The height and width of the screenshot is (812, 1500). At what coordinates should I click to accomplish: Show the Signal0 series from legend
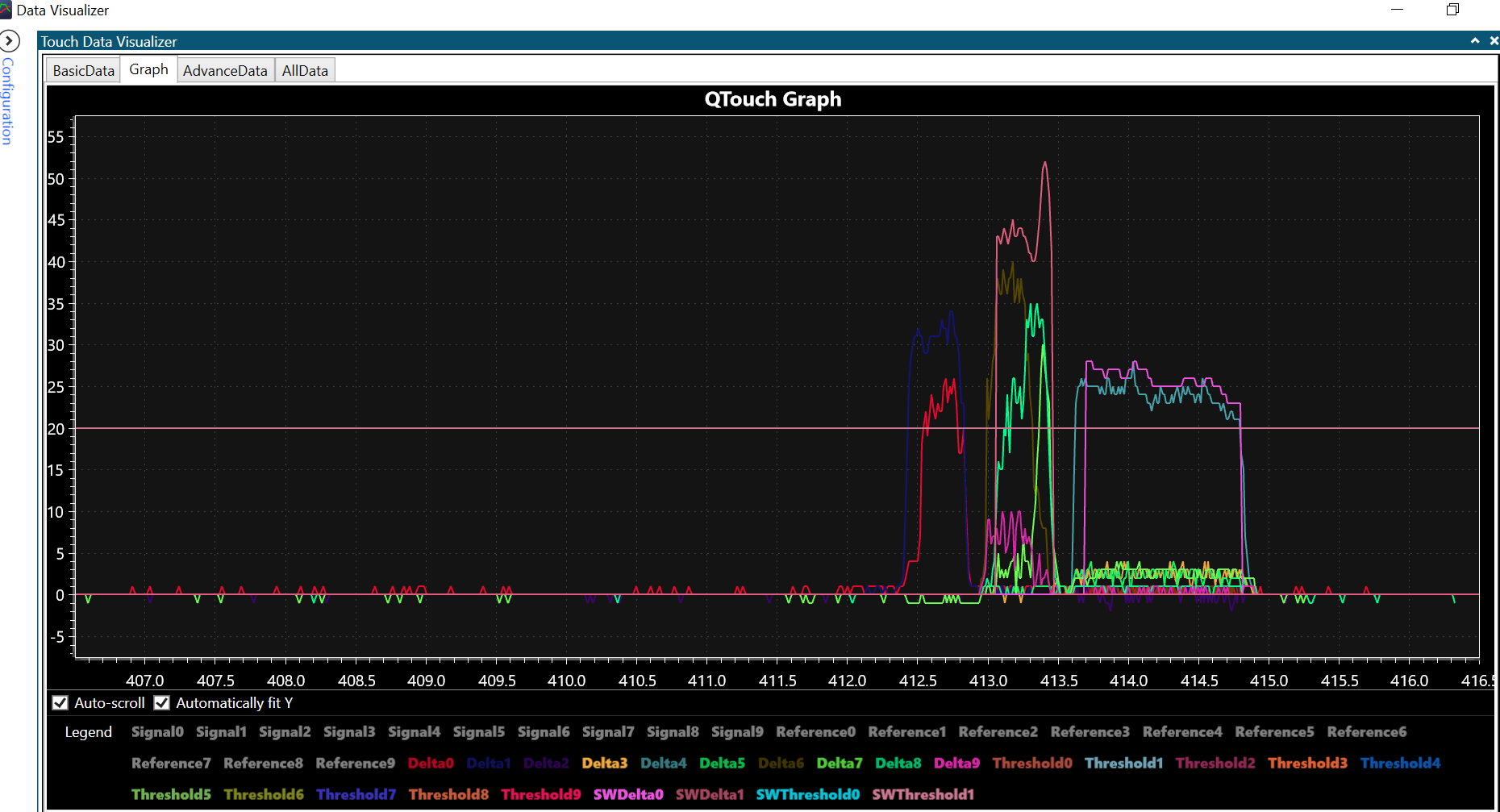157,732
